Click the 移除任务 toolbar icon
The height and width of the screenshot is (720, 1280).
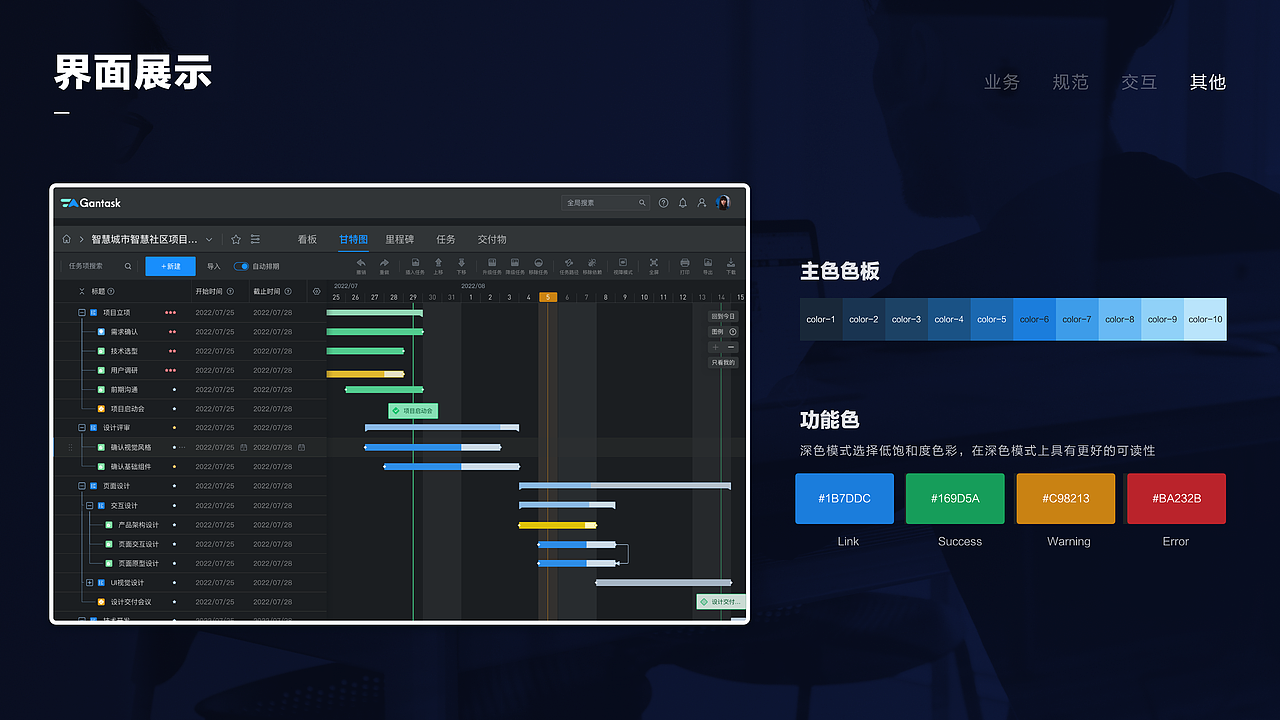538,263
